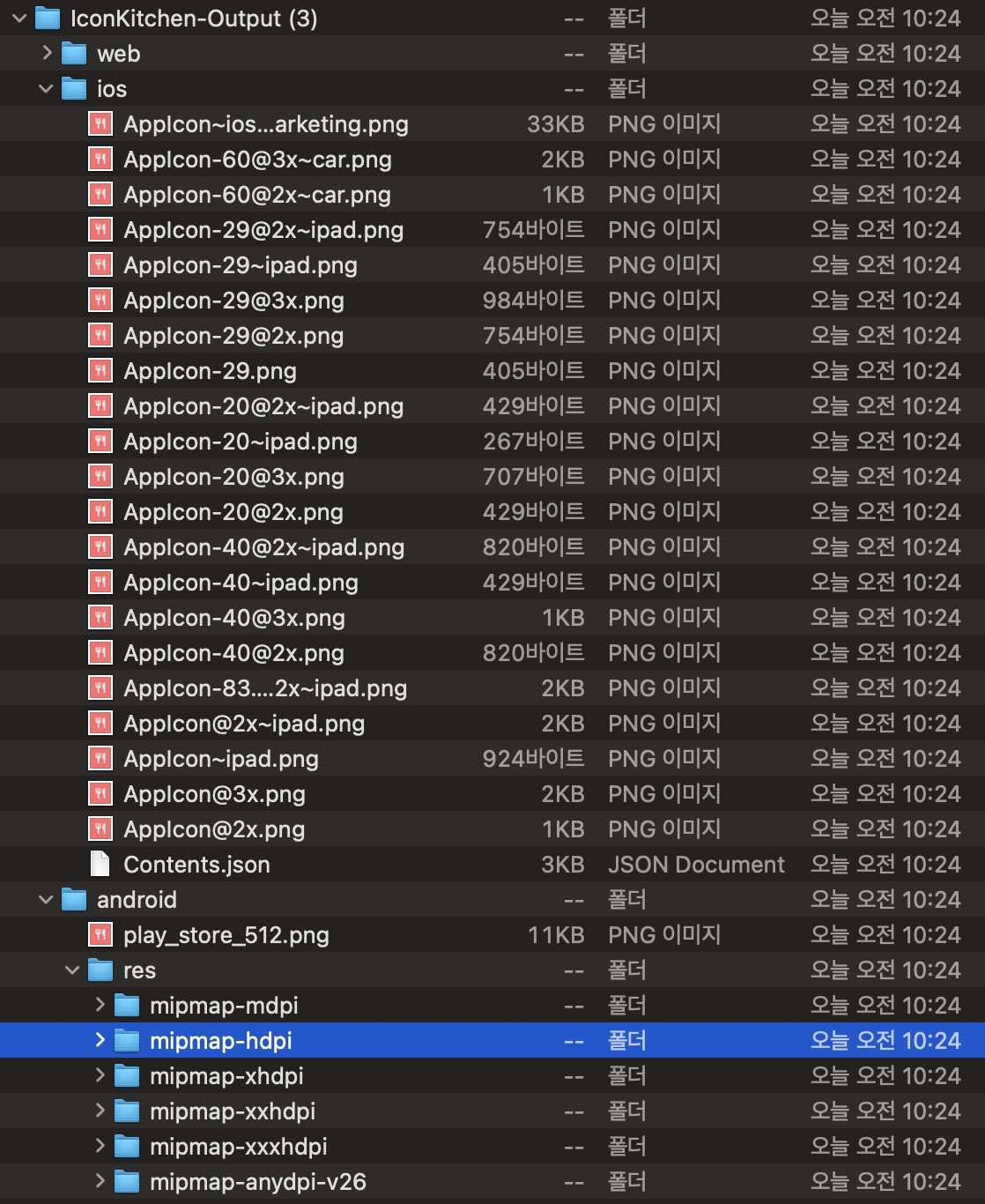Collapse the ios folder
985x1204 pixels.
click(46, 89)
